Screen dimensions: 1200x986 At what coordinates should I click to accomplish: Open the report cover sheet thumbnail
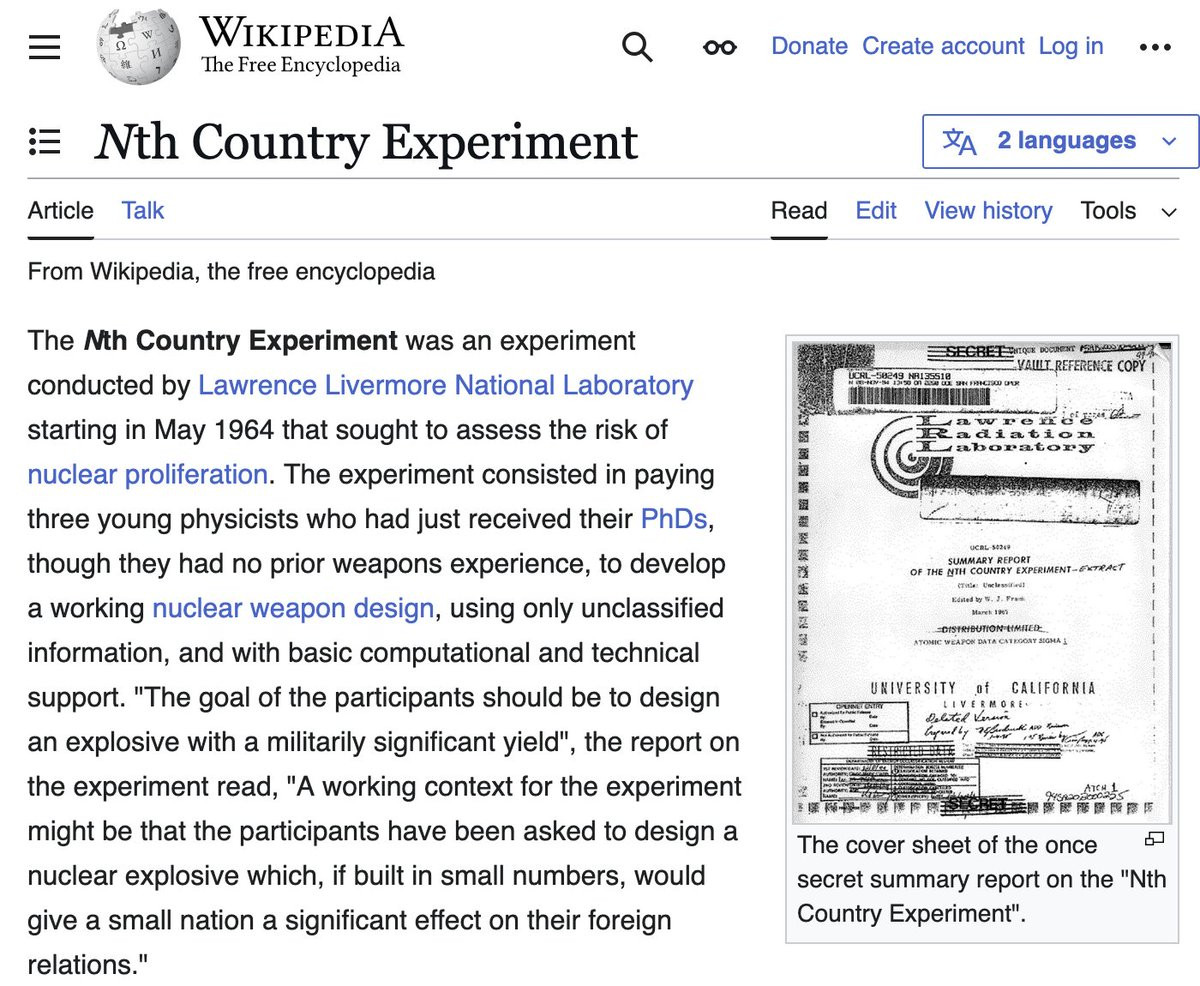point(981,581)
